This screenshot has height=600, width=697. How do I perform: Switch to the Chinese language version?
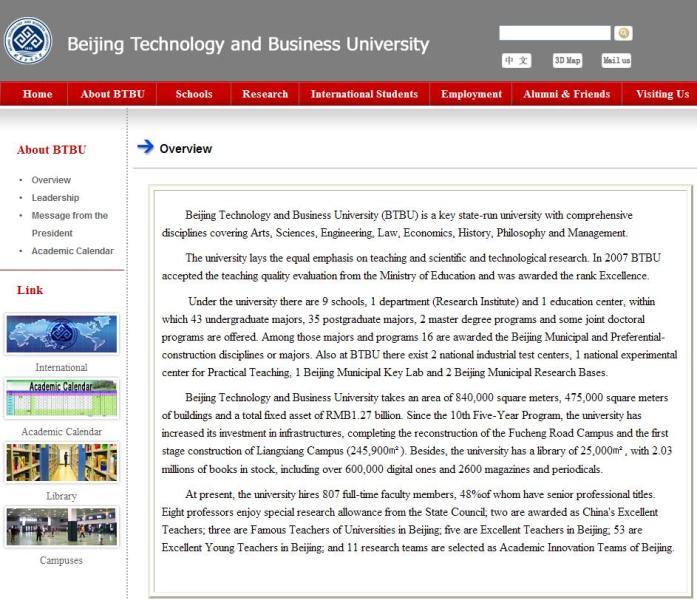click(x=516, y=60)
